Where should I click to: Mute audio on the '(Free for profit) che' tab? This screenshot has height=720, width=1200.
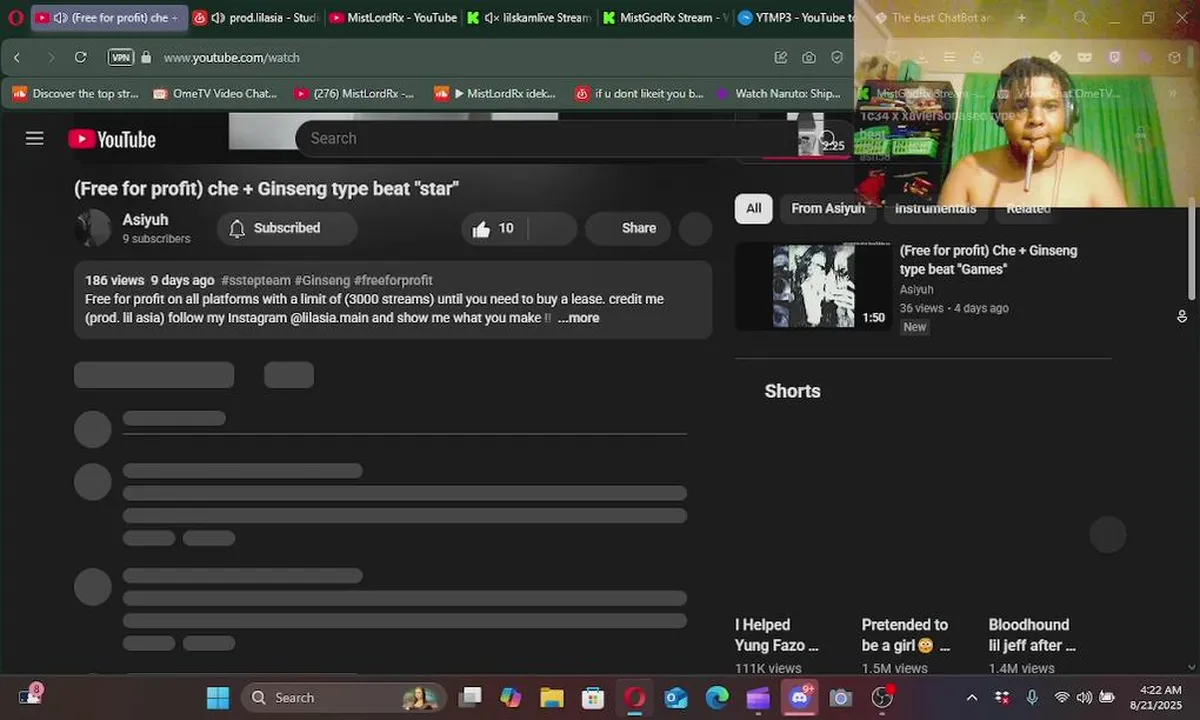pyautogui.click(x=60, y=18)
